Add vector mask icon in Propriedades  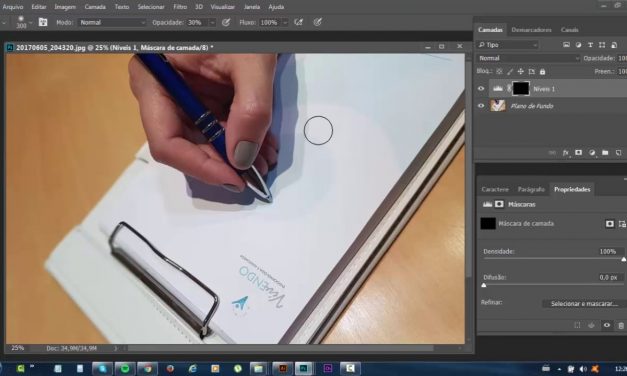click(622, 224)
